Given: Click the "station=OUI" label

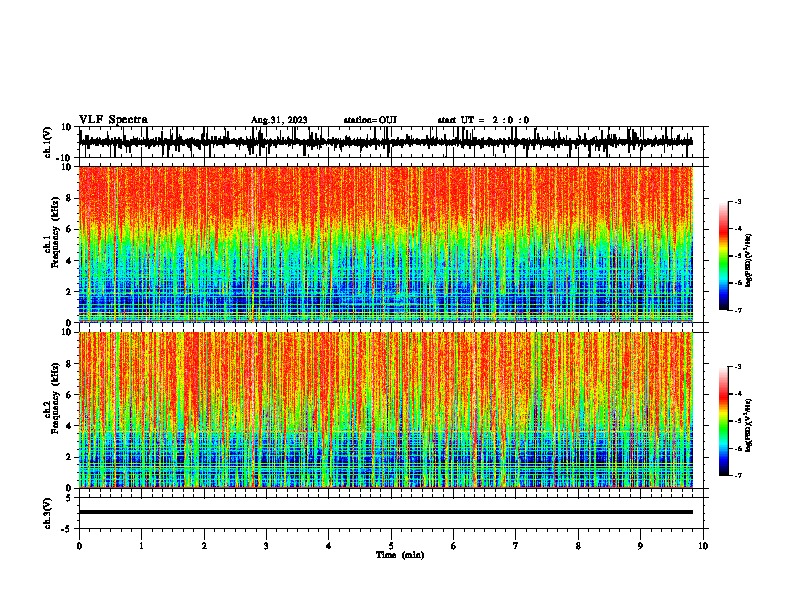Looking at the screenshot, I should pos(370,120).
